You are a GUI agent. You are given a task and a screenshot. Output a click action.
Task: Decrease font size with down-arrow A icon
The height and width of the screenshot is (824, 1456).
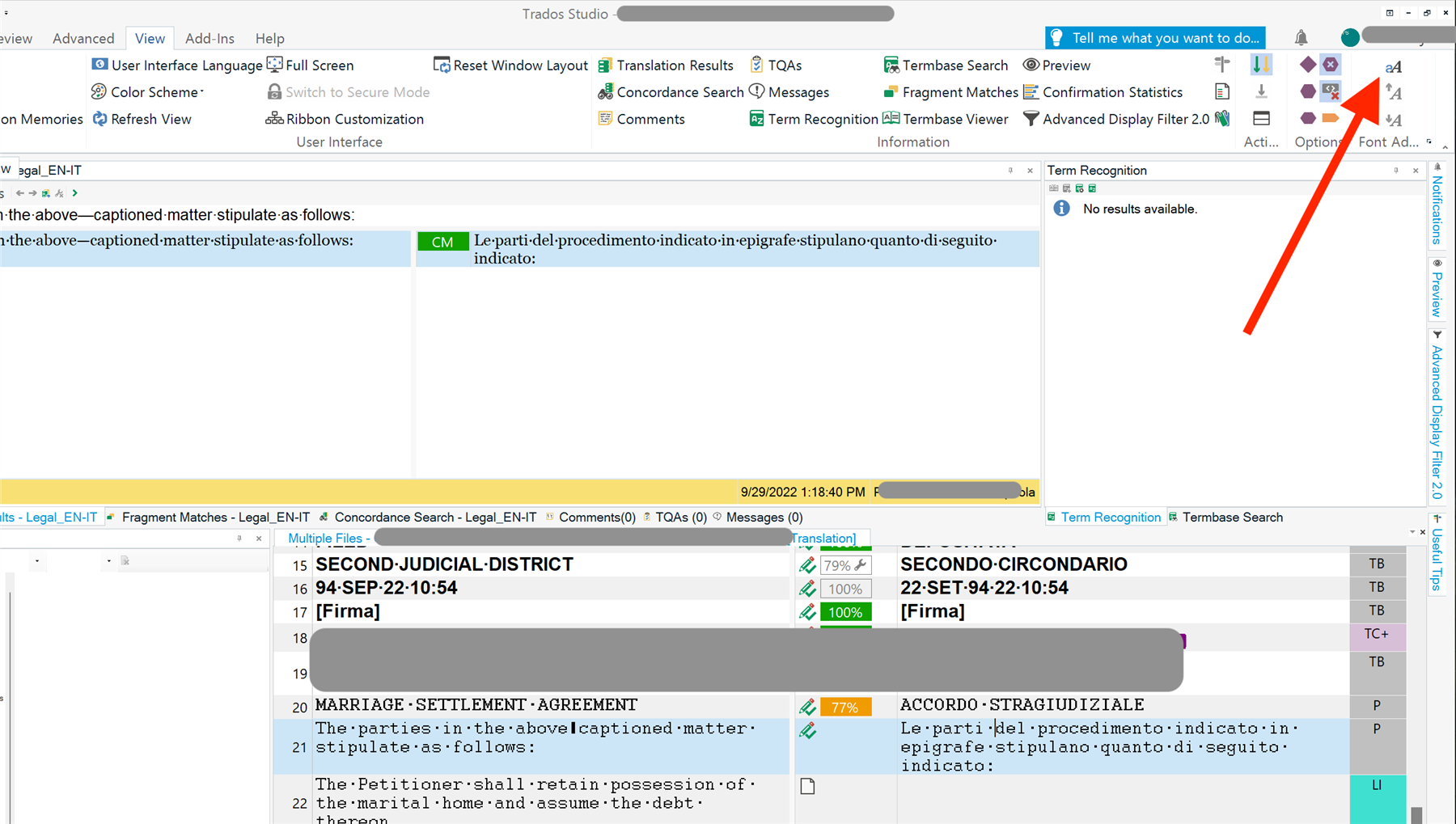point(1393,120)
